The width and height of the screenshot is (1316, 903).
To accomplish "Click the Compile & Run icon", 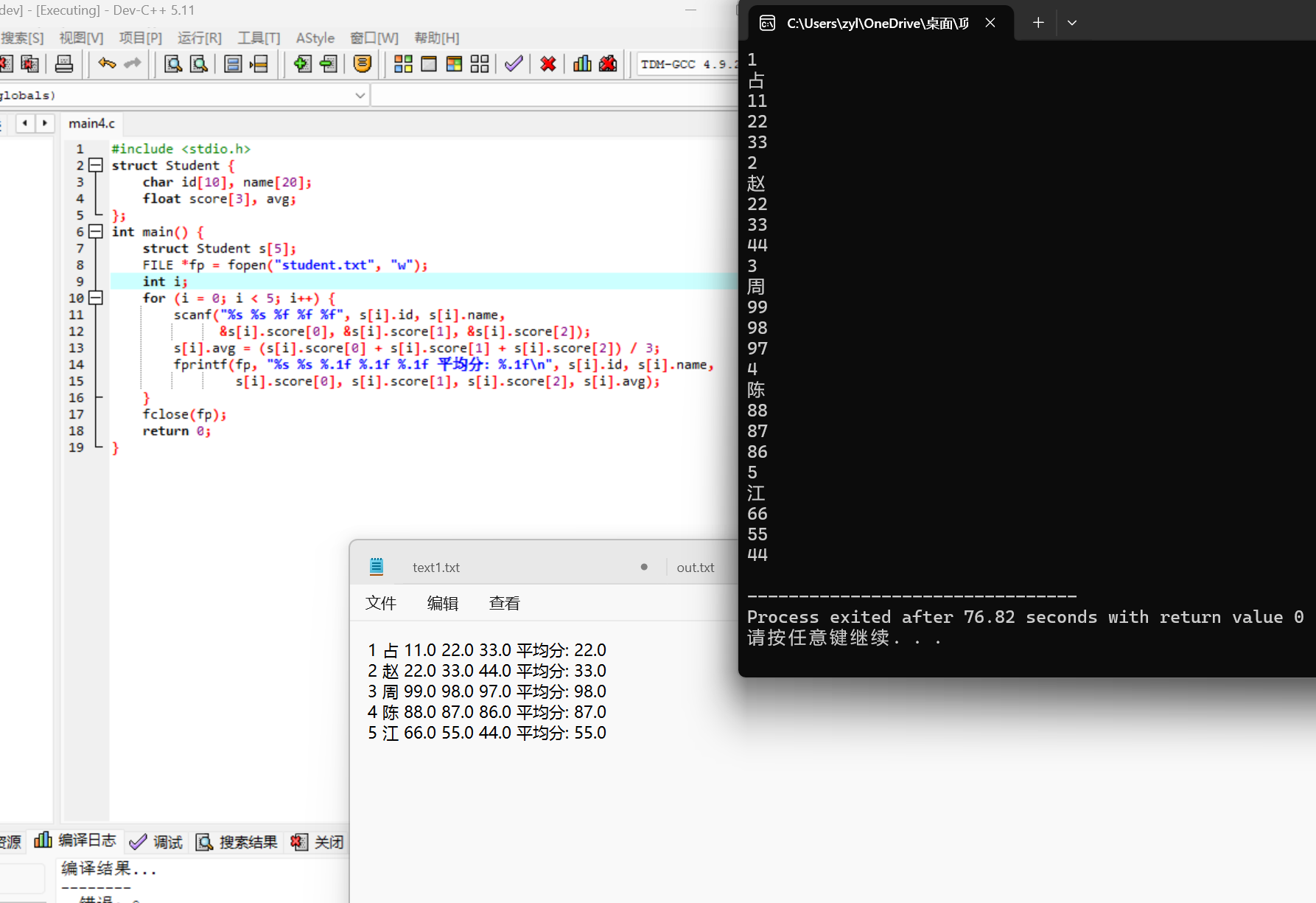I will [x=455, y=64].
